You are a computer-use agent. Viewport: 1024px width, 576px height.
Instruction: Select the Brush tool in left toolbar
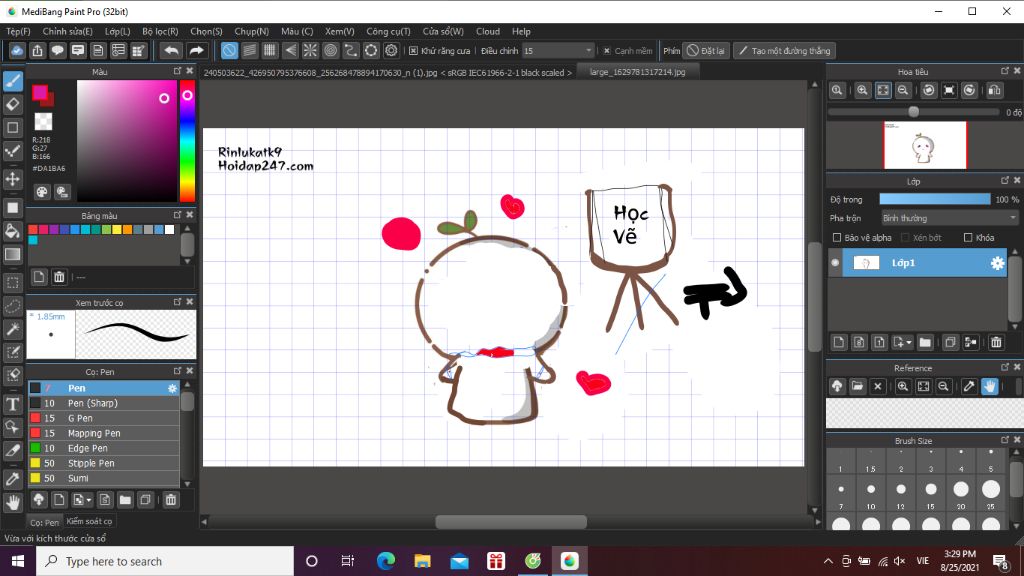pyautogui.click(x=12, y=81)
